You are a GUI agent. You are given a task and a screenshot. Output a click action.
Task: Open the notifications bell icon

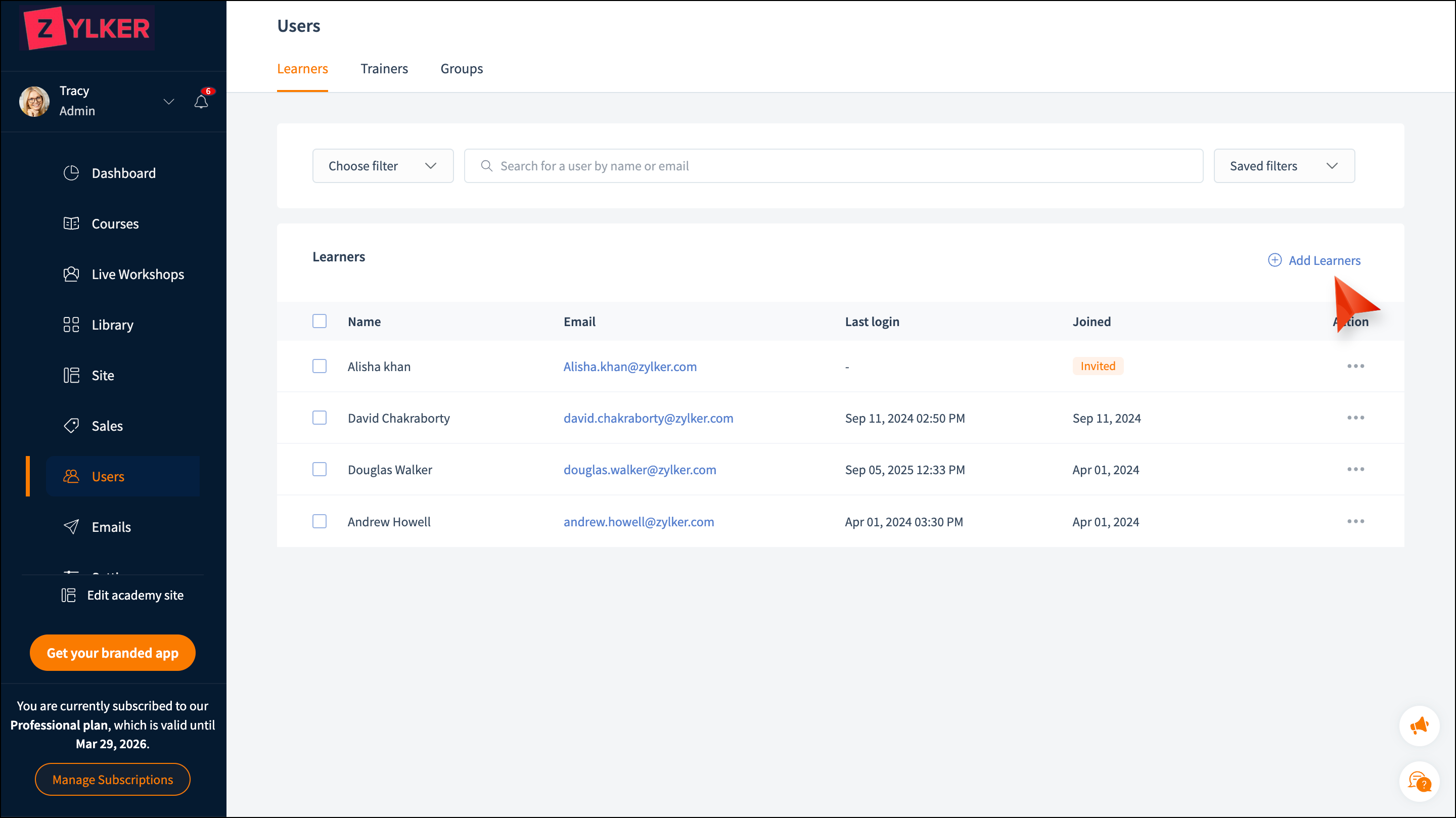click(x=201, y=102)
